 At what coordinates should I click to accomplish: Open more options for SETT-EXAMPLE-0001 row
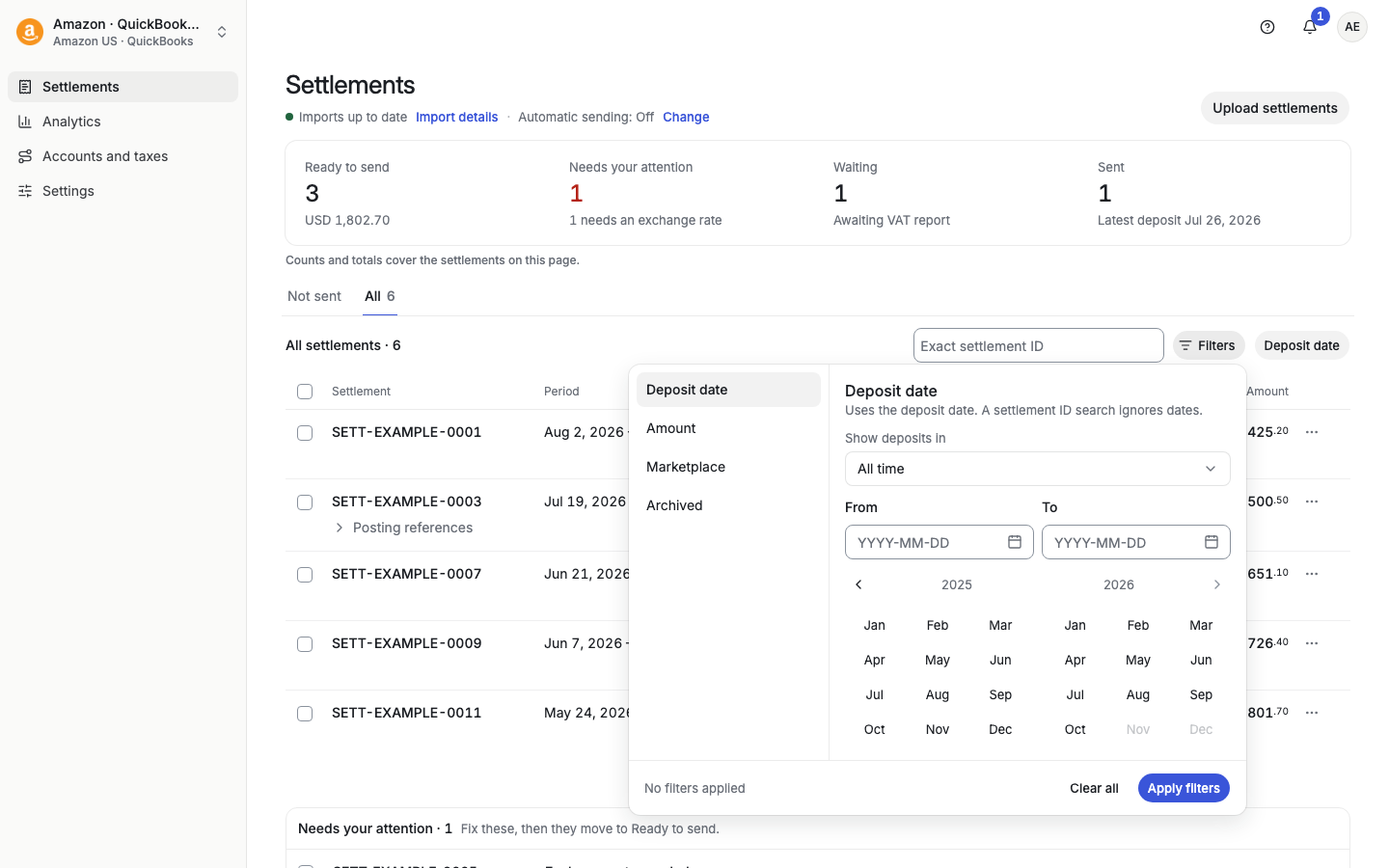1312,432
